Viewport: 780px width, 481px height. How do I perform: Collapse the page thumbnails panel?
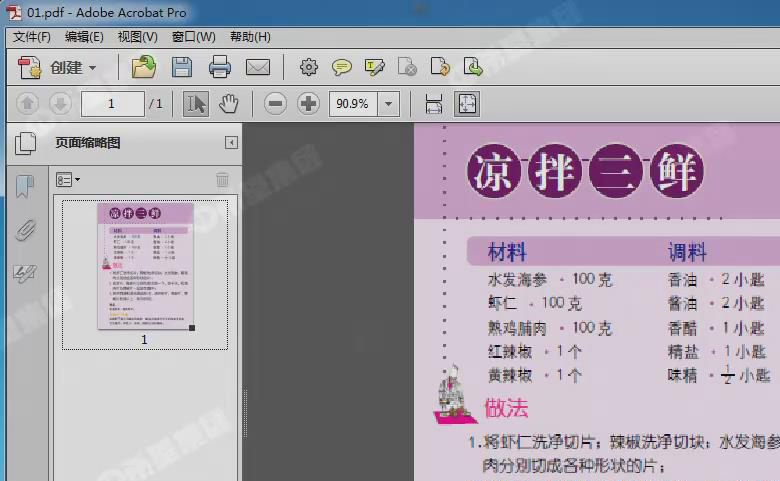click(x=231, y=143)
